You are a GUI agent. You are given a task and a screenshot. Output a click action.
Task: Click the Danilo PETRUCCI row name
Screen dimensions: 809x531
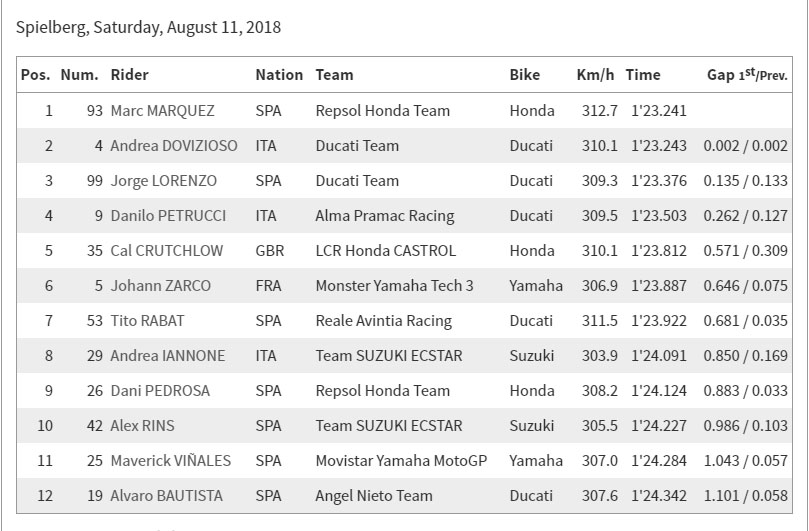coord(168,216)
